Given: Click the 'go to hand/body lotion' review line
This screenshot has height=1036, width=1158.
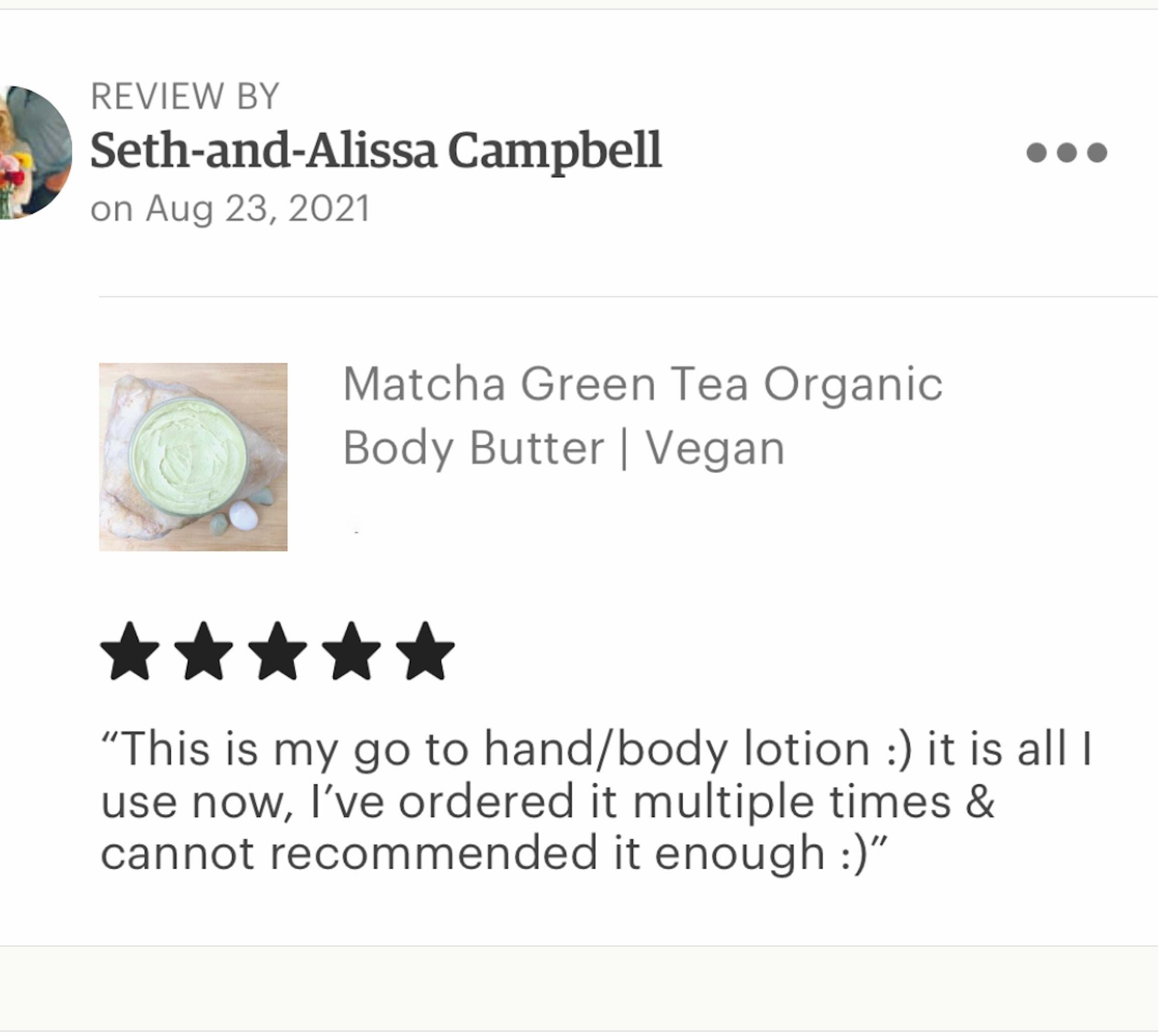Looking at the screenshot, I should point(596,749).
